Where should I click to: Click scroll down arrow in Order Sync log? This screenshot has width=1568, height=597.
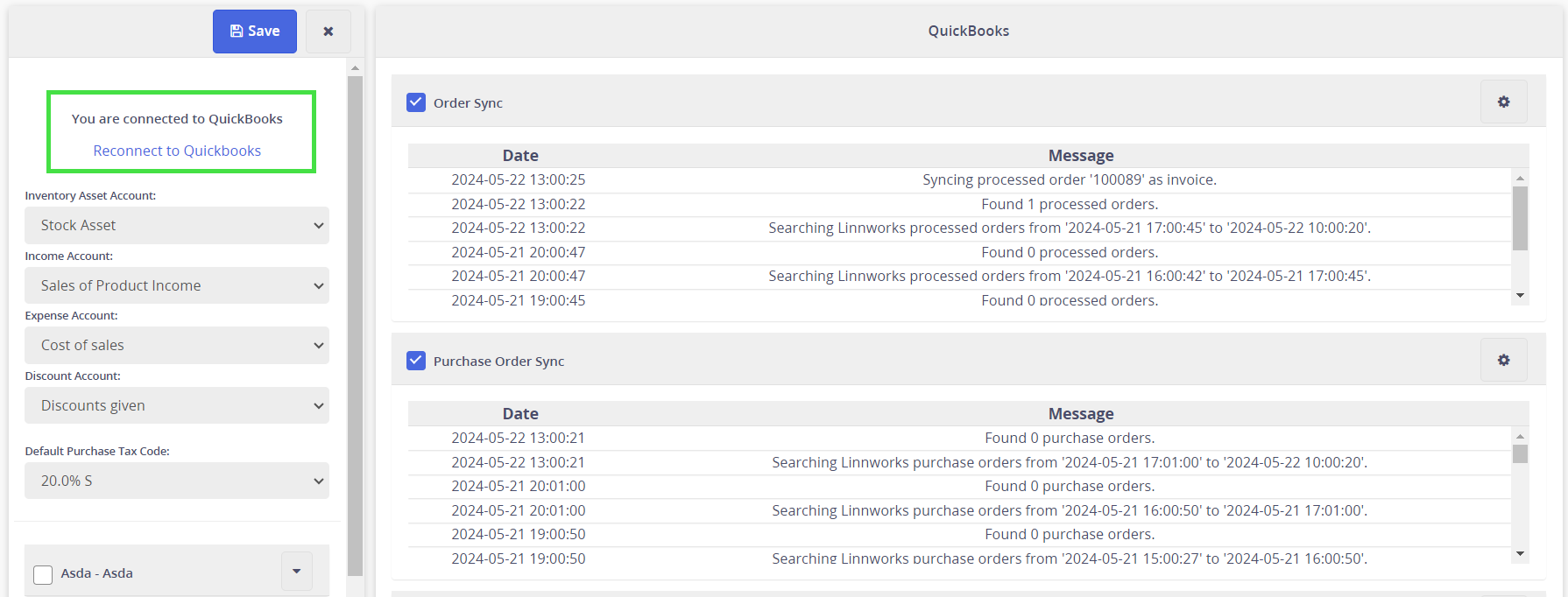click(1521, 296)
